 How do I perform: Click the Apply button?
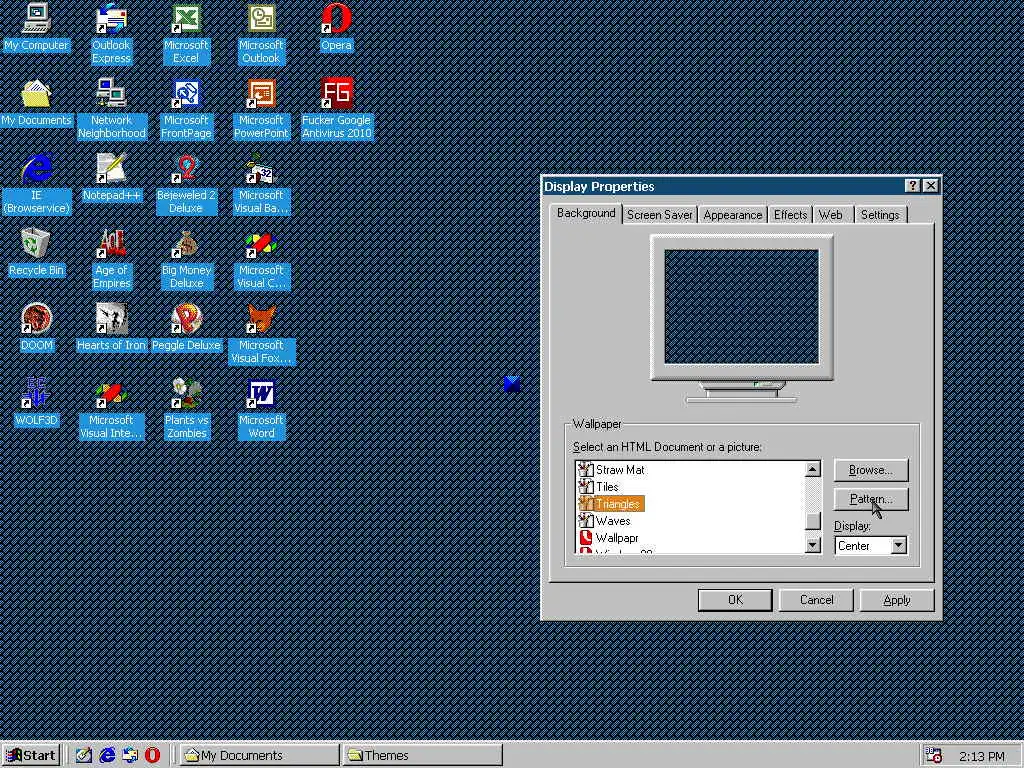[897, 600]
